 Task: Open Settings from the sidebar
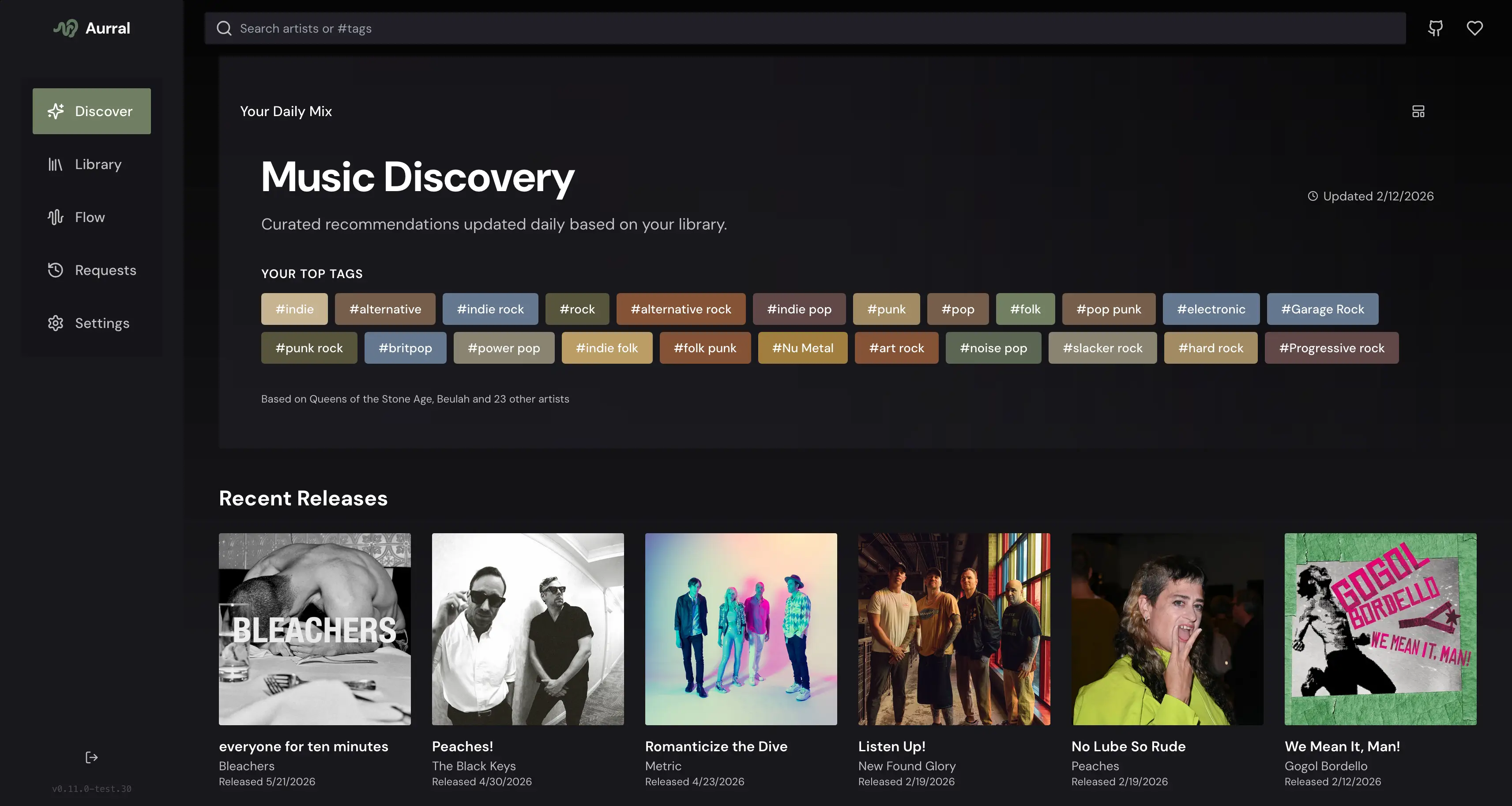tap(91, 323)
